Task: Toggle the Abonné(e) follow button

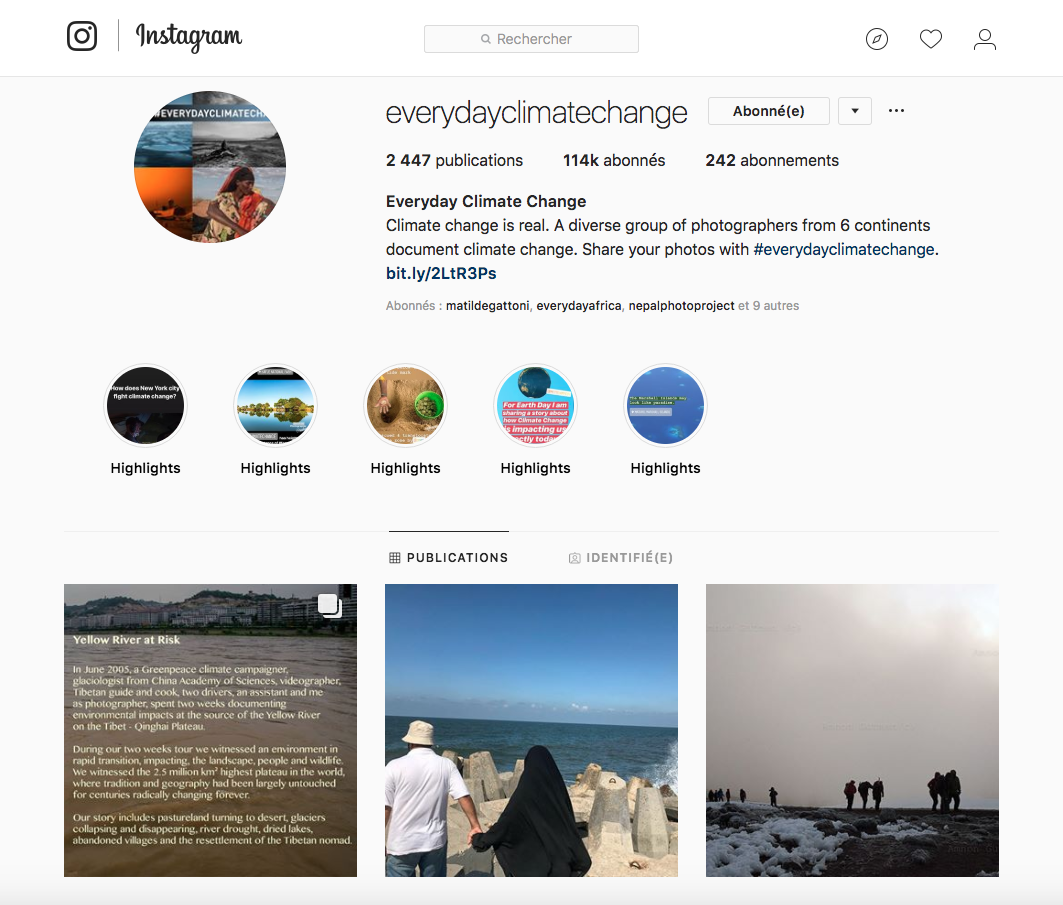Action: click(x=769, y=111)
